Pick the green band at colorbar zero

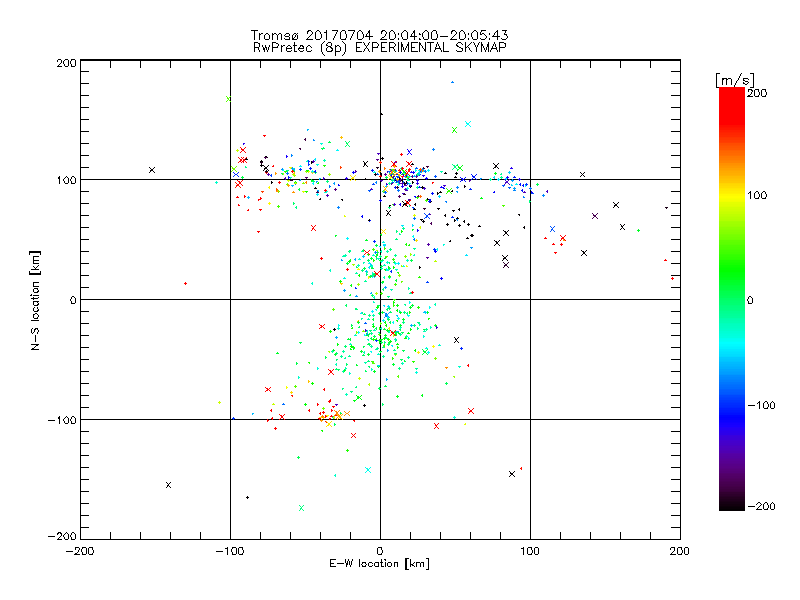pyautogui.click(x=732, y=300)
